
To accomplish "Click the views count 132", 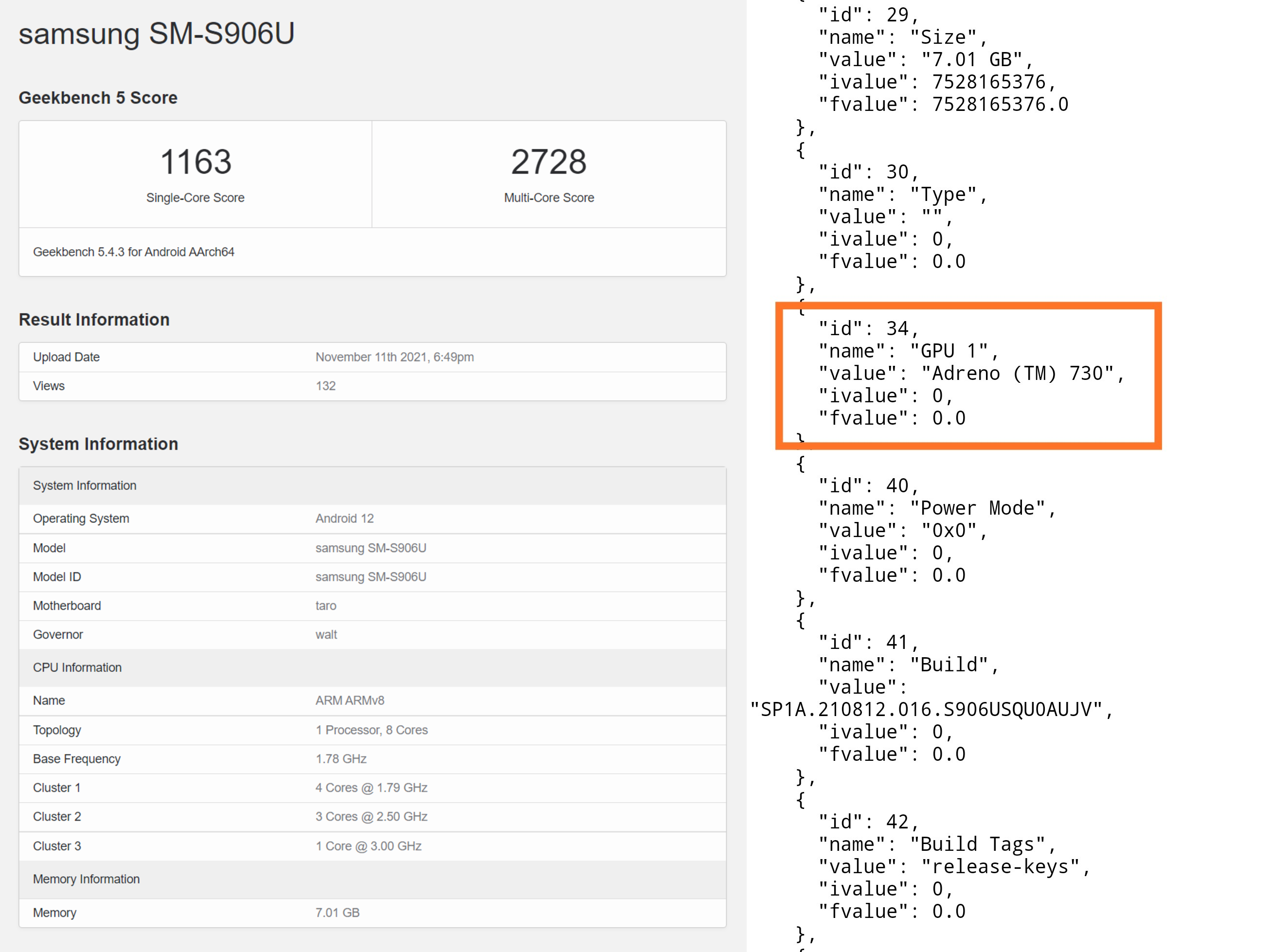I will pyautogui.click(x=325, y=386).
